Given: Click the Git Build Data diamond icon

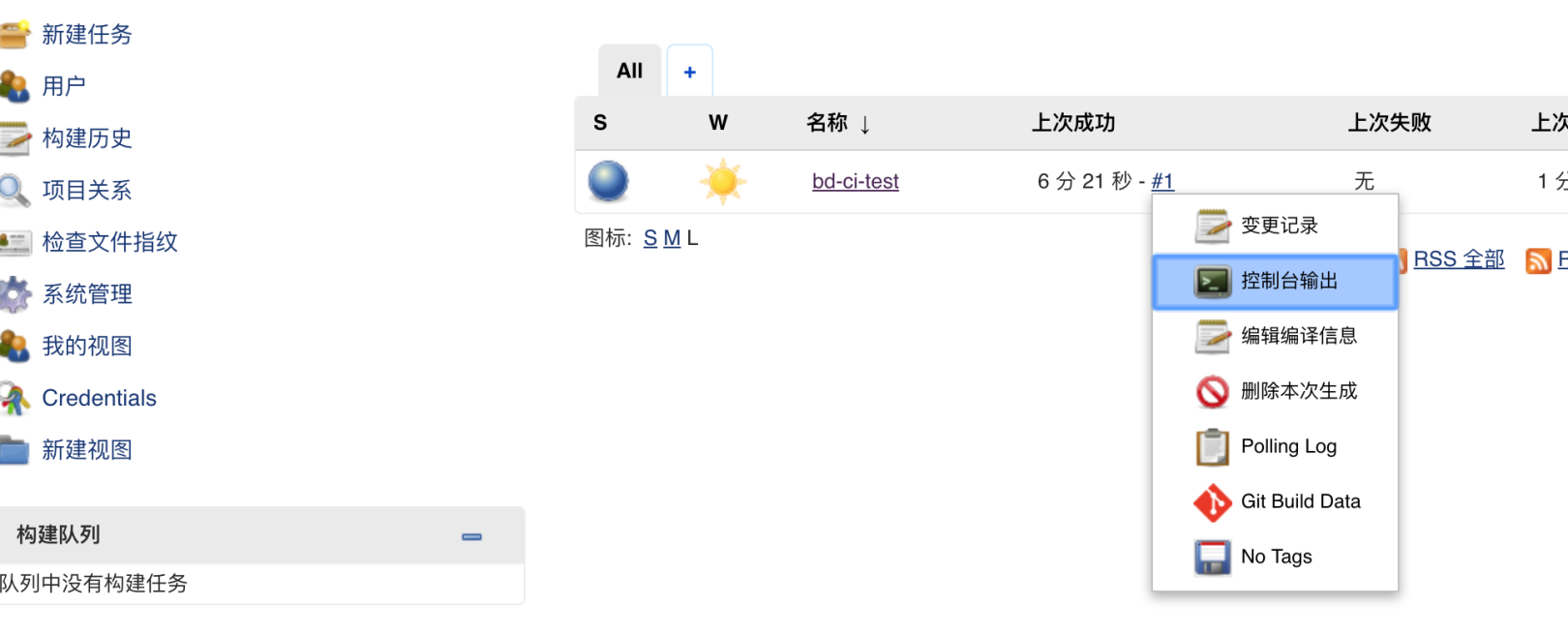Looking at the screenshot, I should pos(1212,502).
